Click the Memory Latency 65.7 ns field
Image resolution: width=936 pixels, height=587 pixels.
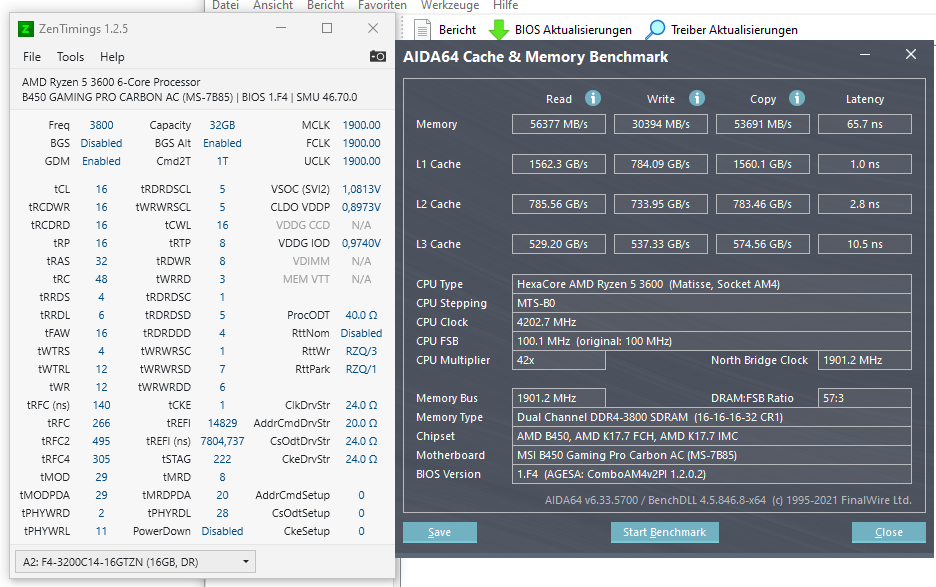[865, 124]
